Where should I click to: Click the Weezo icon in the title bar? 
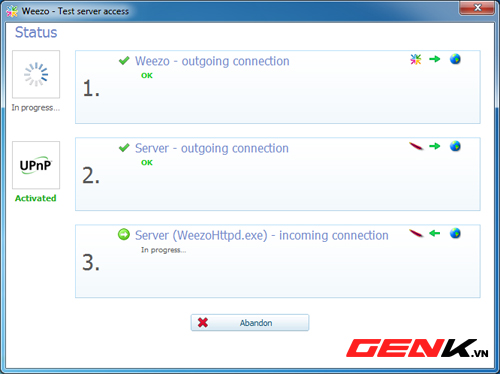point(12,11)
